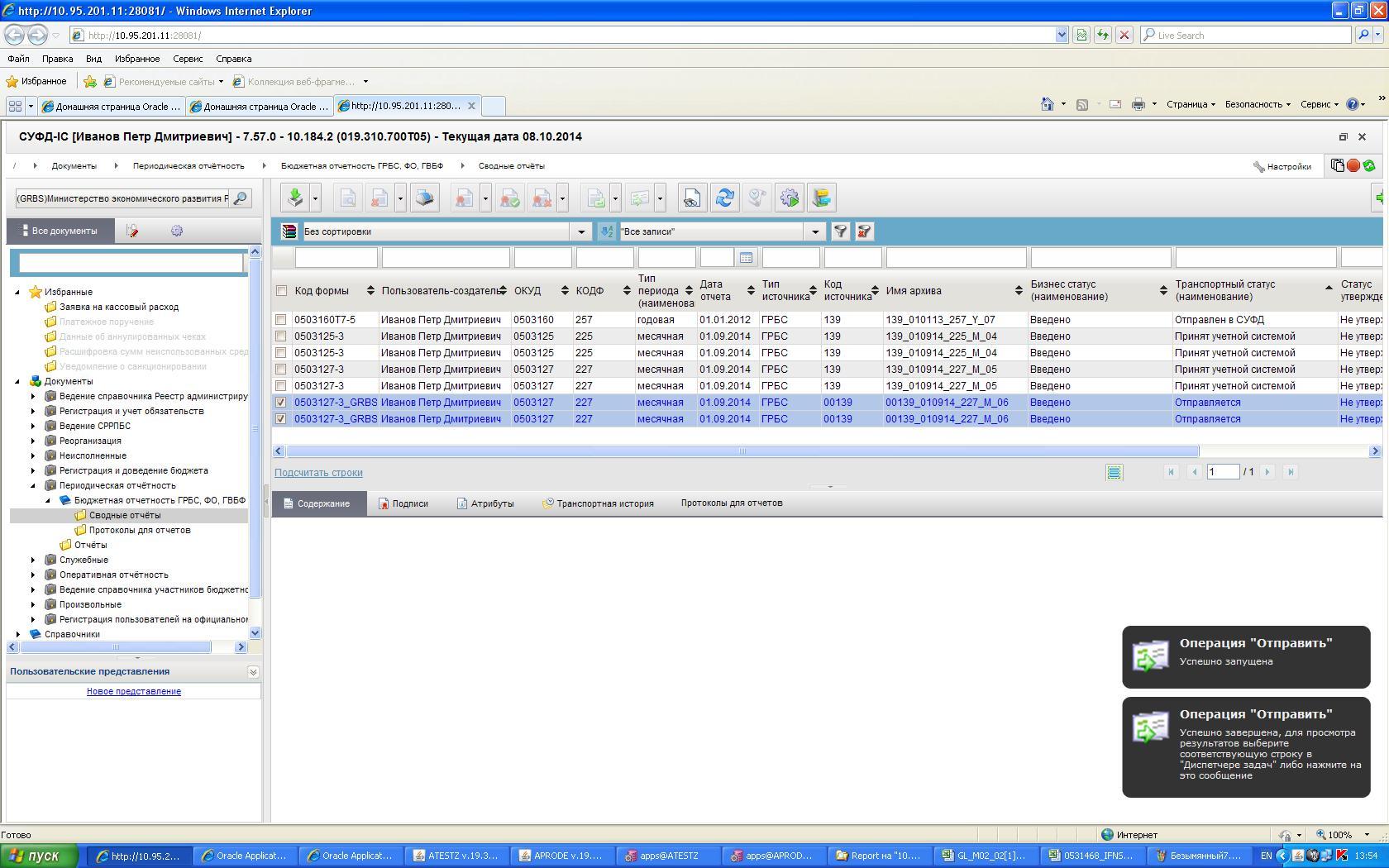Open the Избранное menu in Internet Explorer
This screenshot has width=1389, height=868.
(x=137, y=59)
